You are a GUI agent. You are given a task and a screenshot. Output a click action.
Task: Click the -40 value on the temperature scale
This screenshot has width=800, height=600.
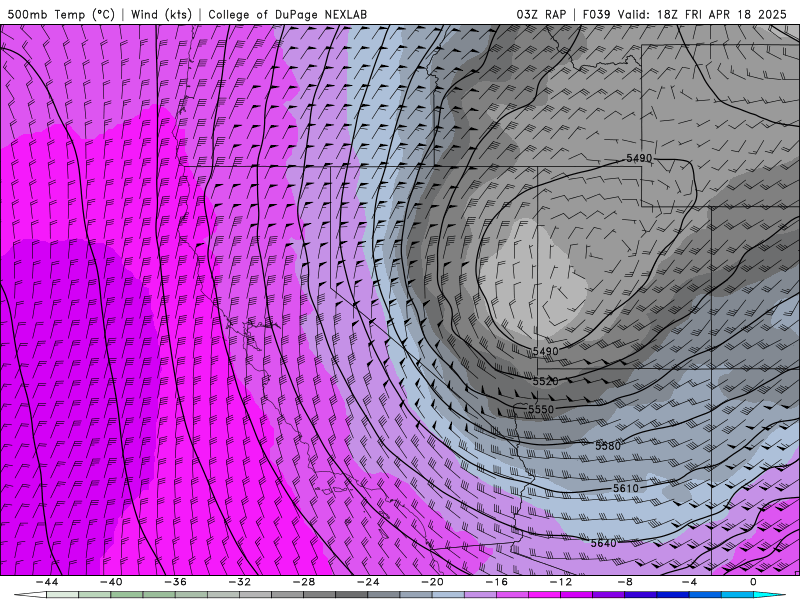[x=111, y=582]
